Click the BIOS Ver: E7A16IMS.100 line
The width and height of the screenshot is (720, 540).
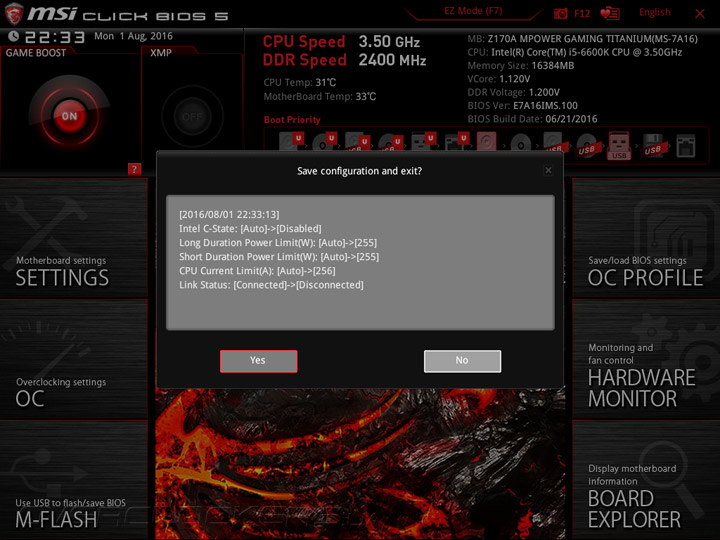(x=523, y=106)
